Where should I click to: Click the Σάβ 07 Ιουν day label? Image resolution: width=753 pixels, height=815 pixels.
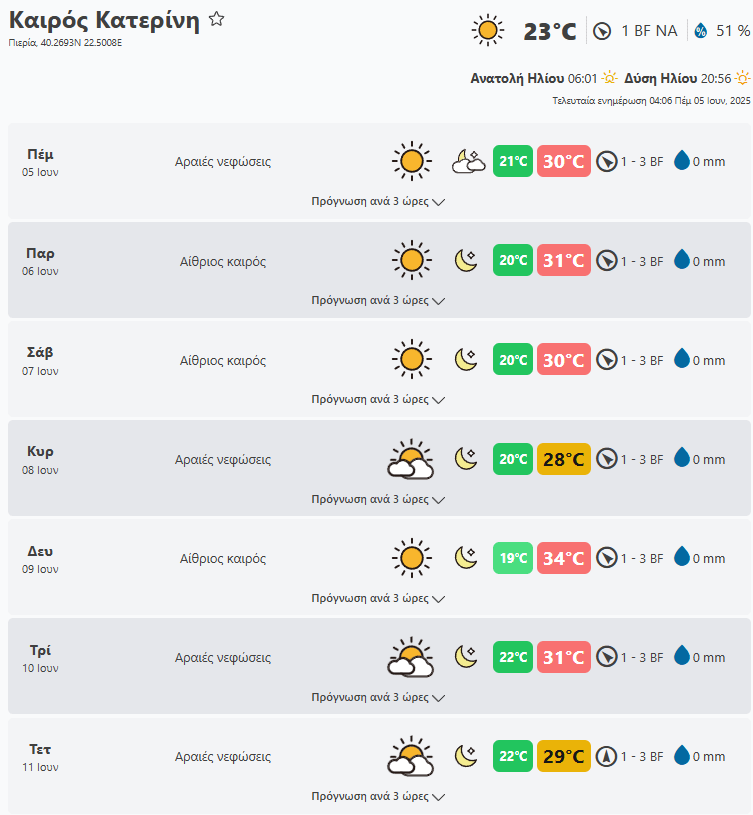pos(41,359)
